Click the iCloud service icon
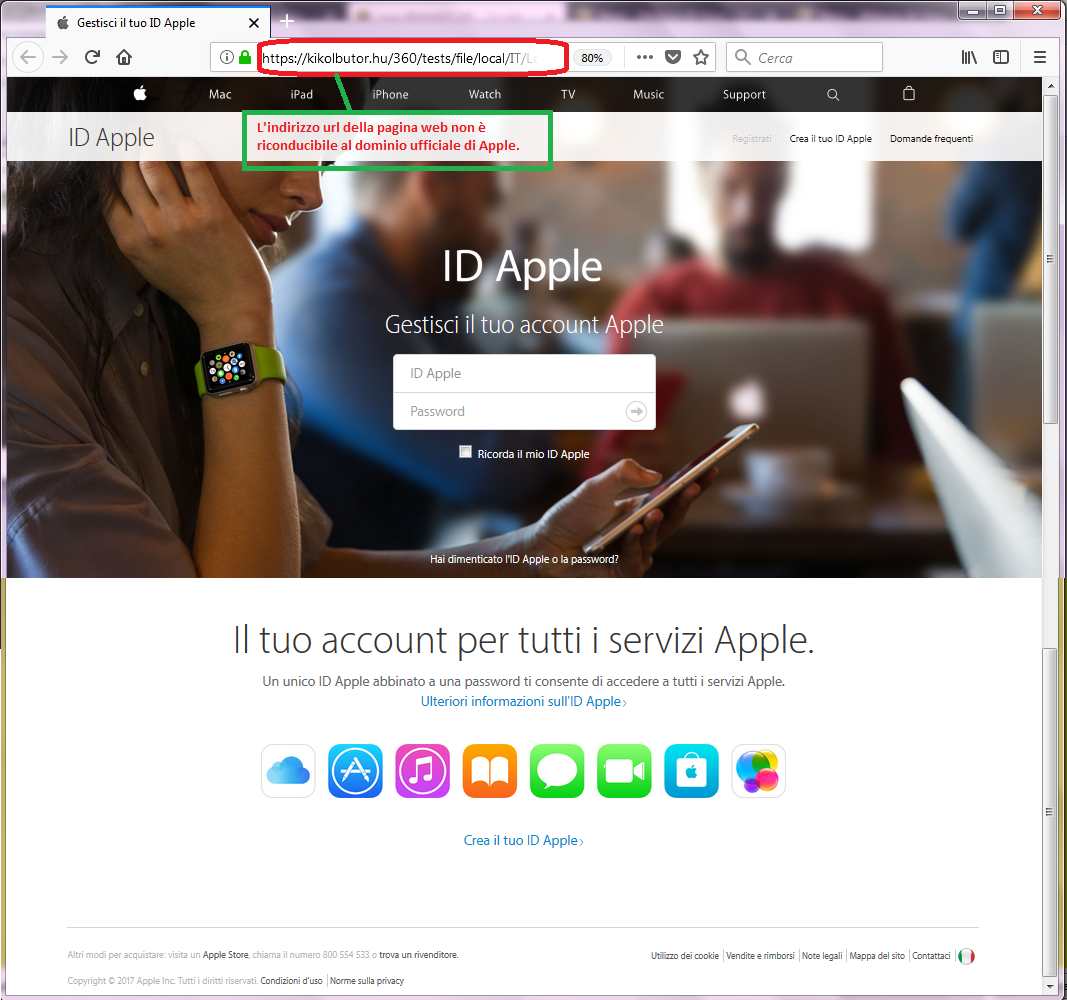 288,771
